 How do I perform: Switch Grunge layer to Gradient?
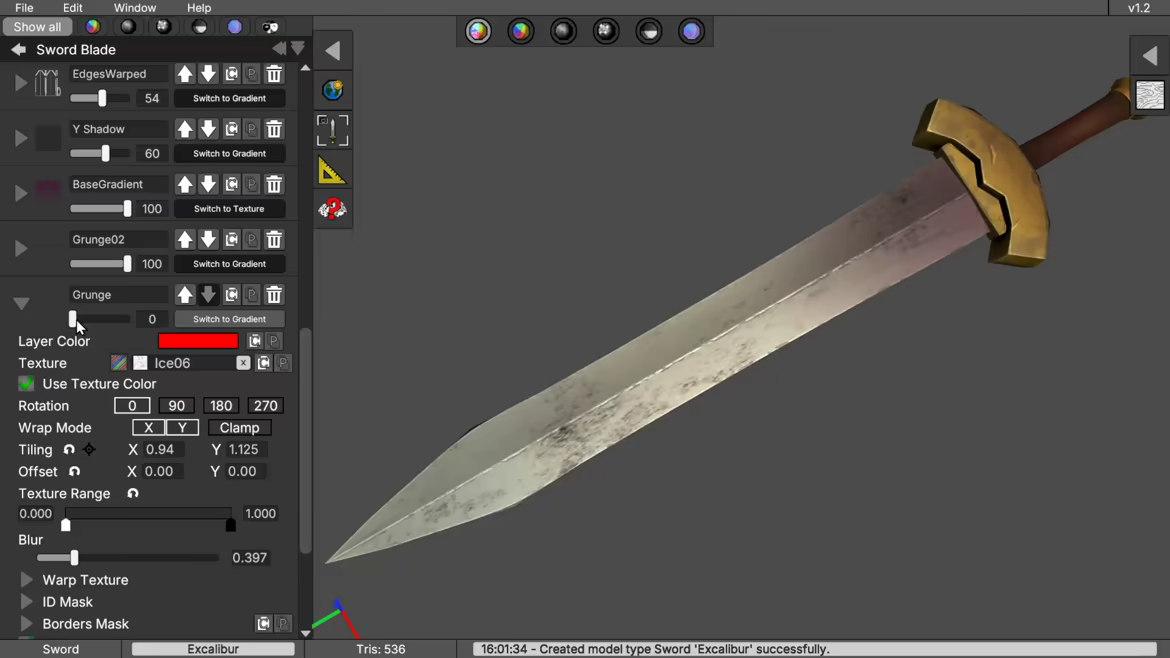tap(229, 319)
